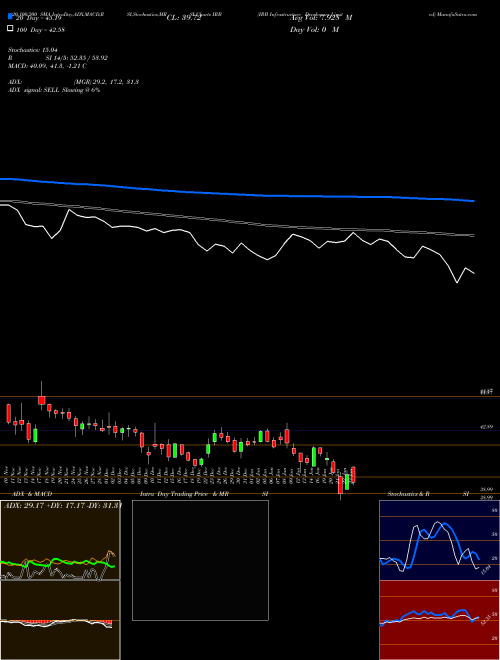Viewport: 500px width, 660px height.
Task: Click the 'SI 14/5: 52.35 / 58.92' reading
Action: [x=77, y=58]
